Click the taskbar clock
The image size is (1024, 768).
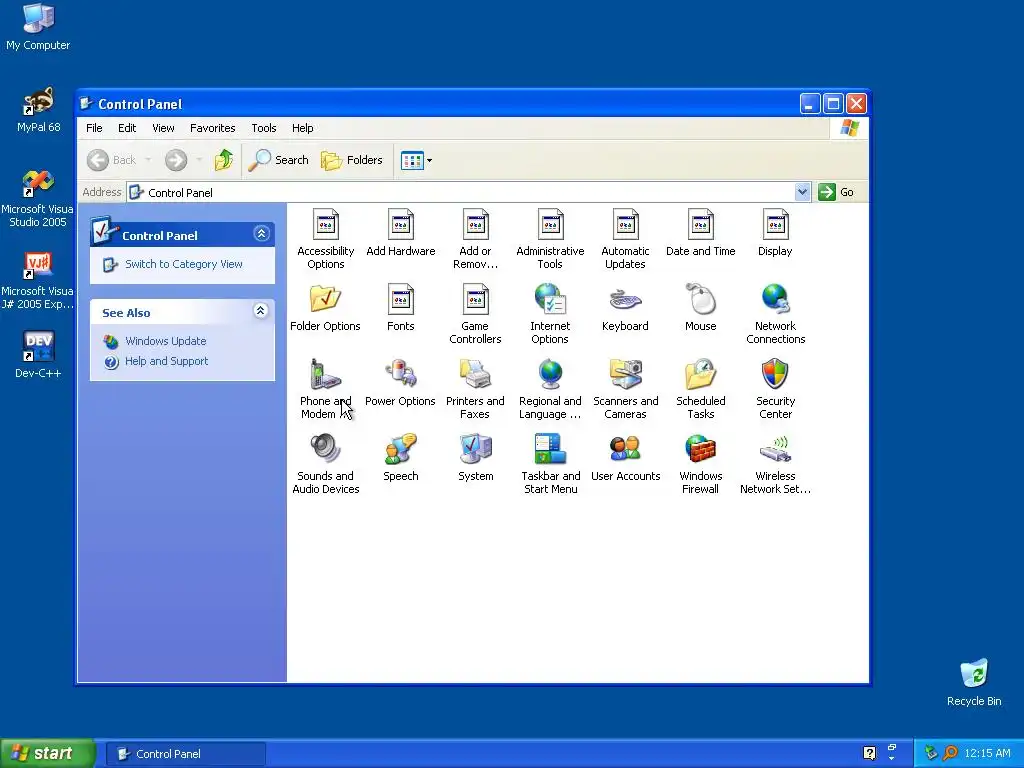[987, 754]
